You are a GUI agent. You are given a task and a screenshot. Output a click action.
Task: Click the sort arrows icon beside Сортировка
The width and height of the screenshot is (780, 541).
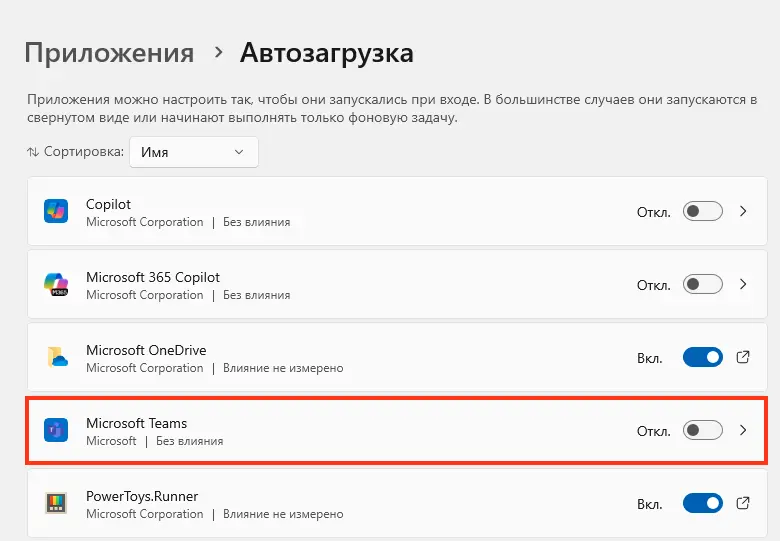[x=33, y=152]
